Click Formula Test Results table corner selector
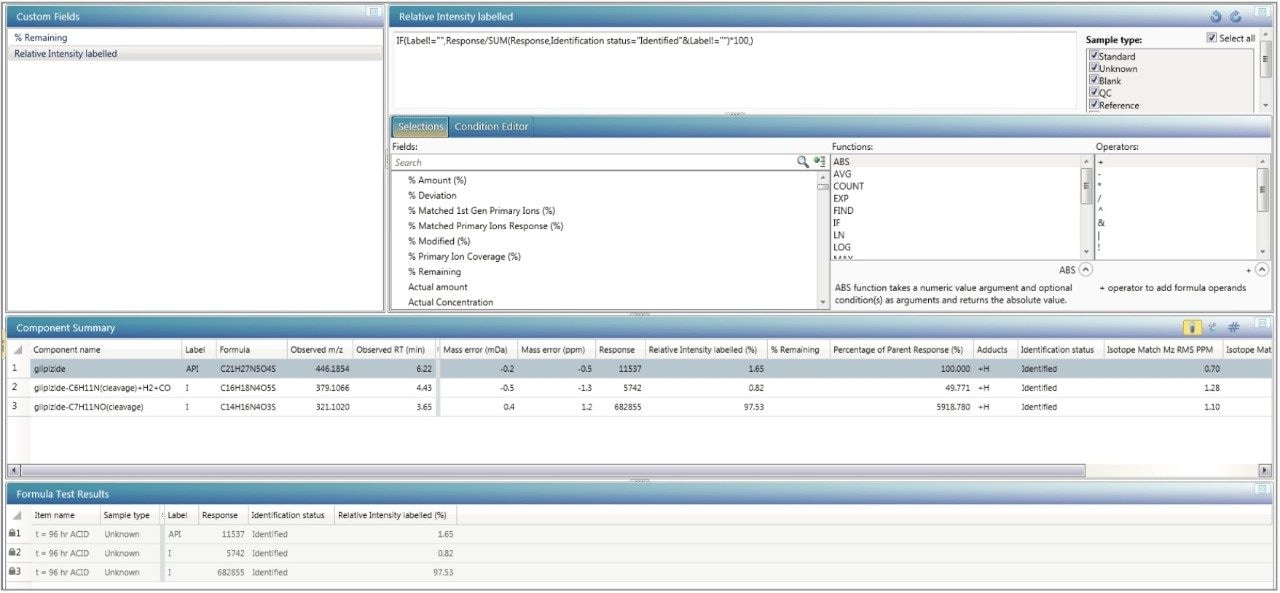Viewport: 1280px width, 593px height. 18,515
